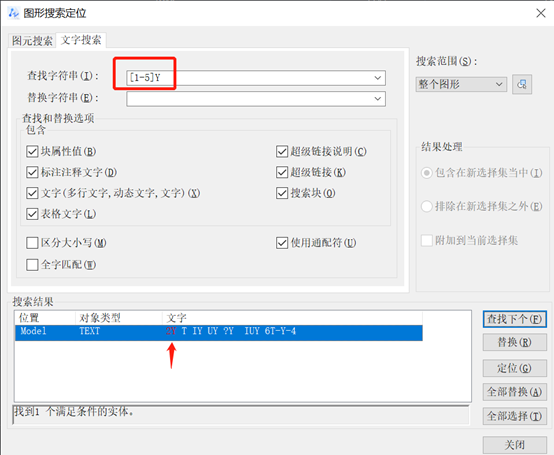Click the 定位(G) button

point(514,368)
